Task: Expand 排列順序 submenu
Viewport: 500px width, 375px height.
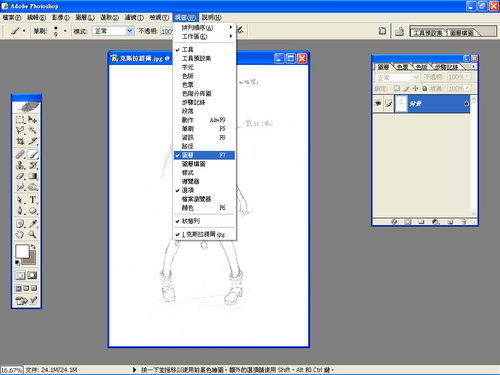Action: click(204, 27)
